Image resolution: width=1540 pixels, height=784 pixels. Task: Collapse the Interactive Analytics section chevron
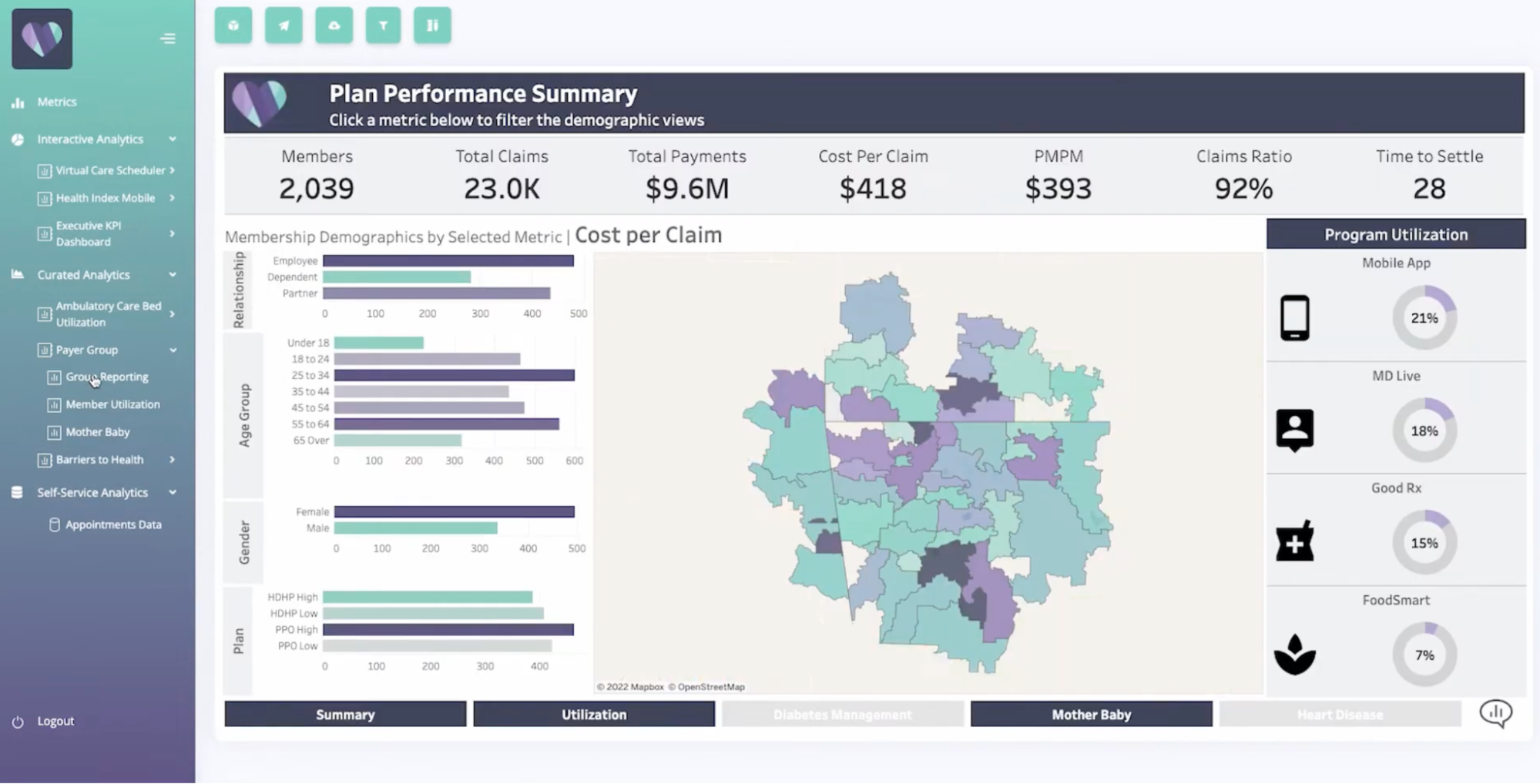(x=173, y=139)
